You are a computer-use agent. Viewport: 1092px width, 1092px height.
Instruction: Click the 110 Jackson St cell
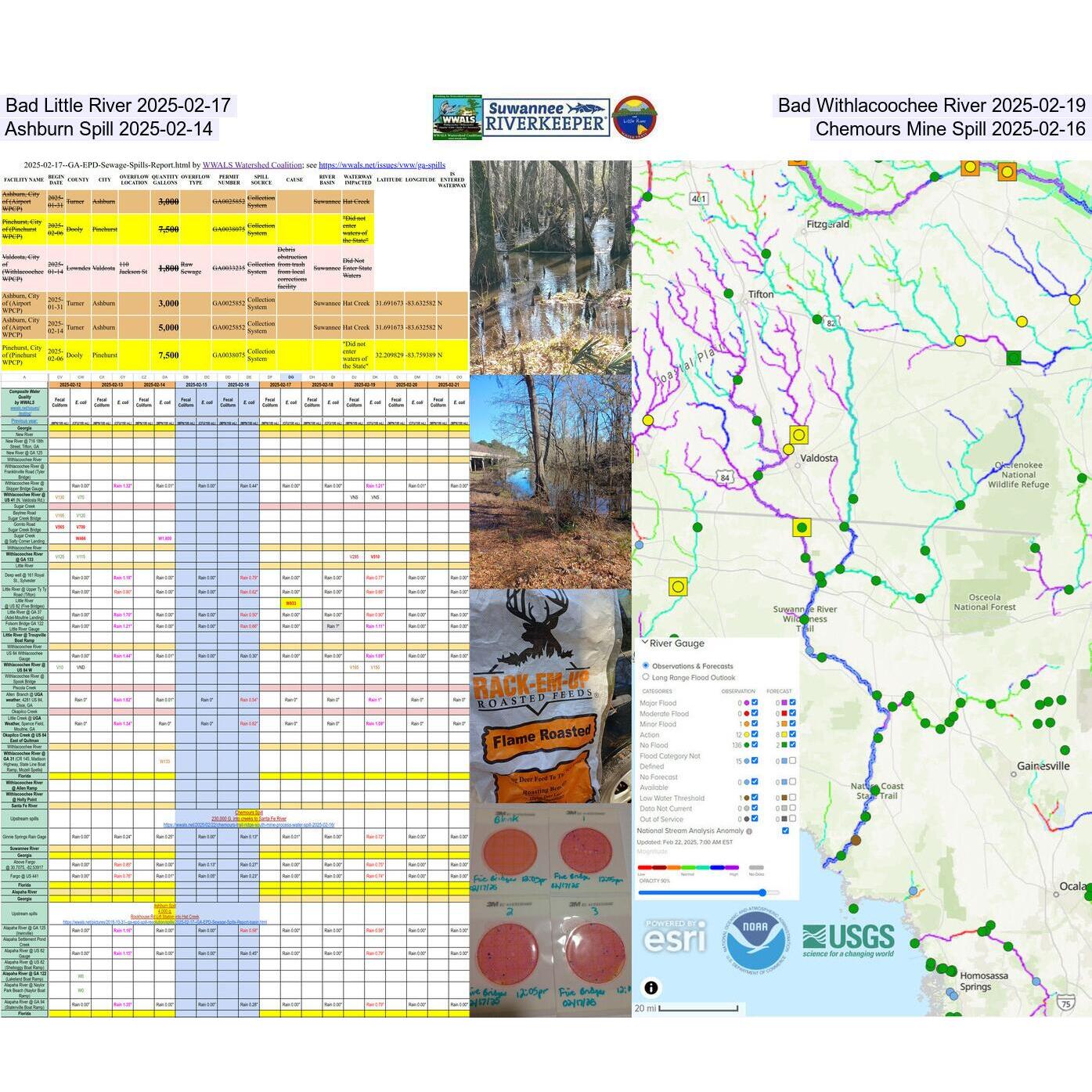click(133, 268)
